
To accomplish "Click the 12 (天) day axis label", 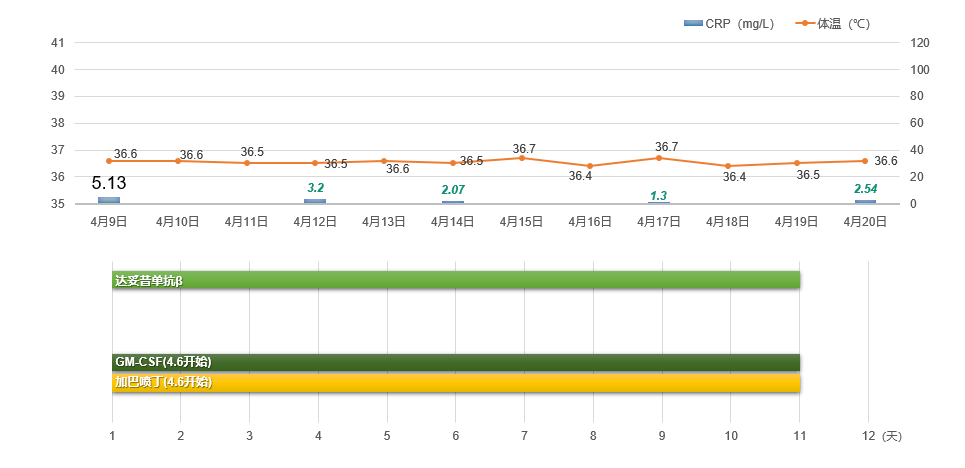I will (x=880, y=436).
